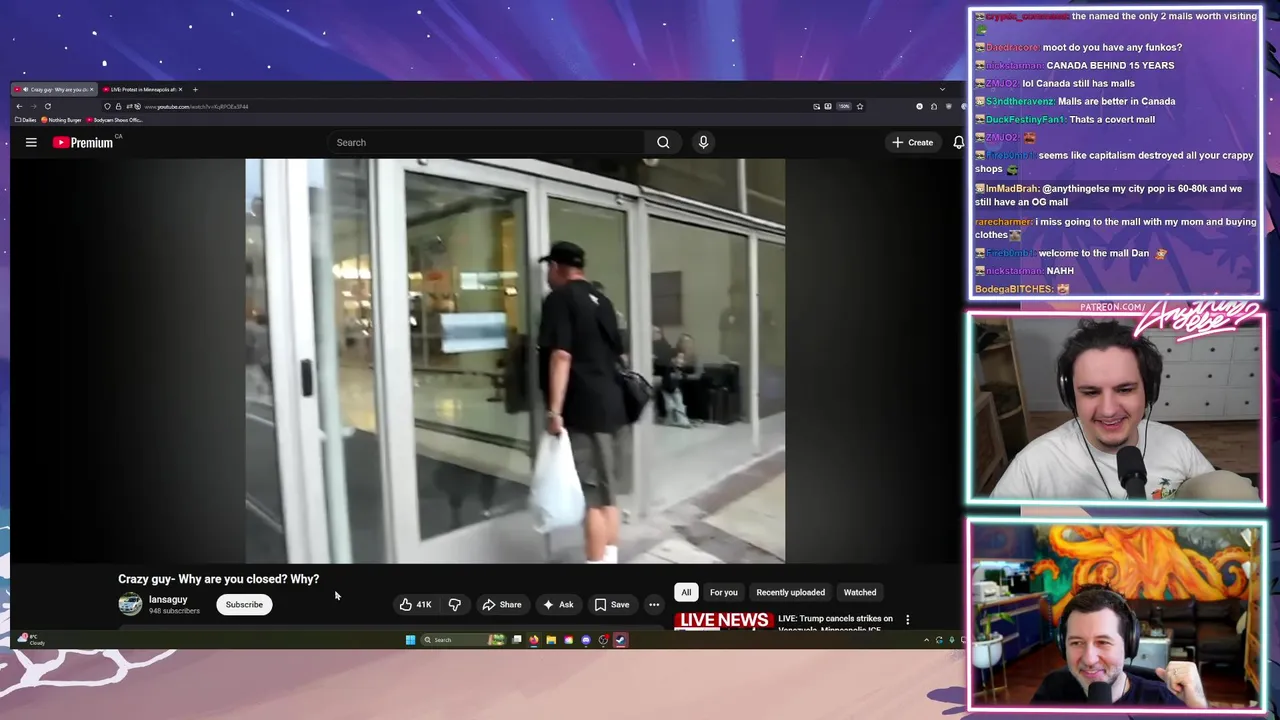Expand the browser tab list dropdown arrow
The height and width of the screenshot is (720, 1280).
click(x=942, y=90)
